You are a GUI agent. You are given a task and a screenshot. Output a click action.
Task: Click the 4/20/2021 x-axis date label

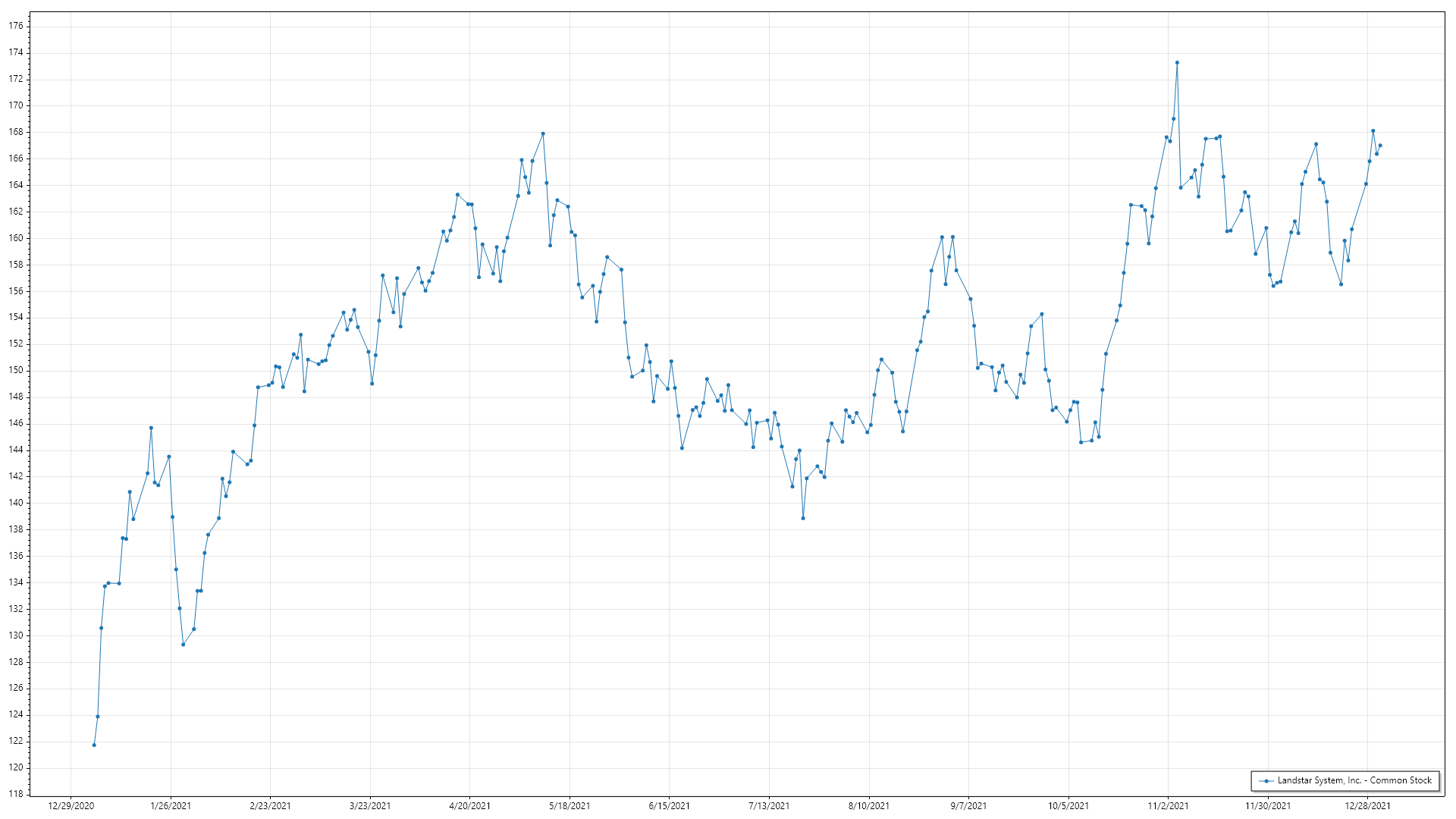469,805
